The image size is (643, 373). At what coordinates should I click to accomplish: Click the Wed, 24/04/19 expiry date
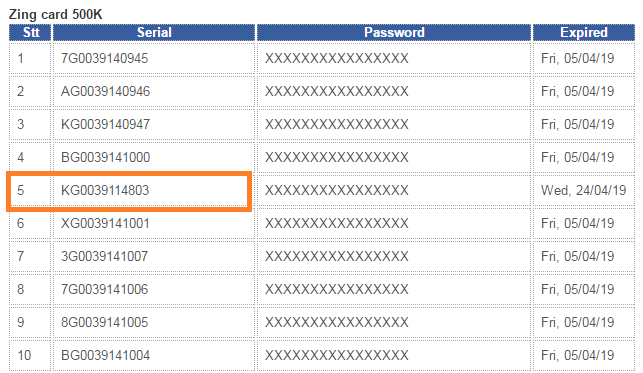coord(583,190)
